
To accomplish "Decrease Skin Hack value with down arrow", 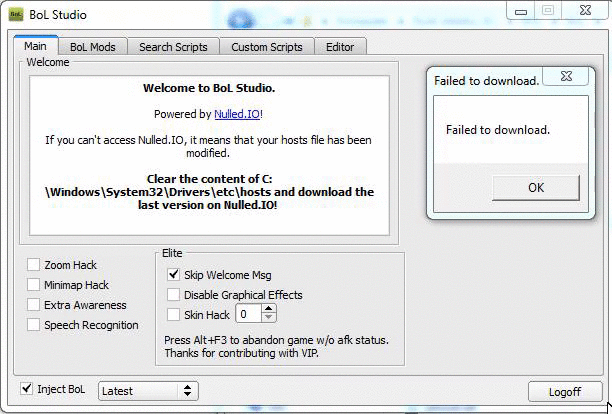I will tap(268, 317).
